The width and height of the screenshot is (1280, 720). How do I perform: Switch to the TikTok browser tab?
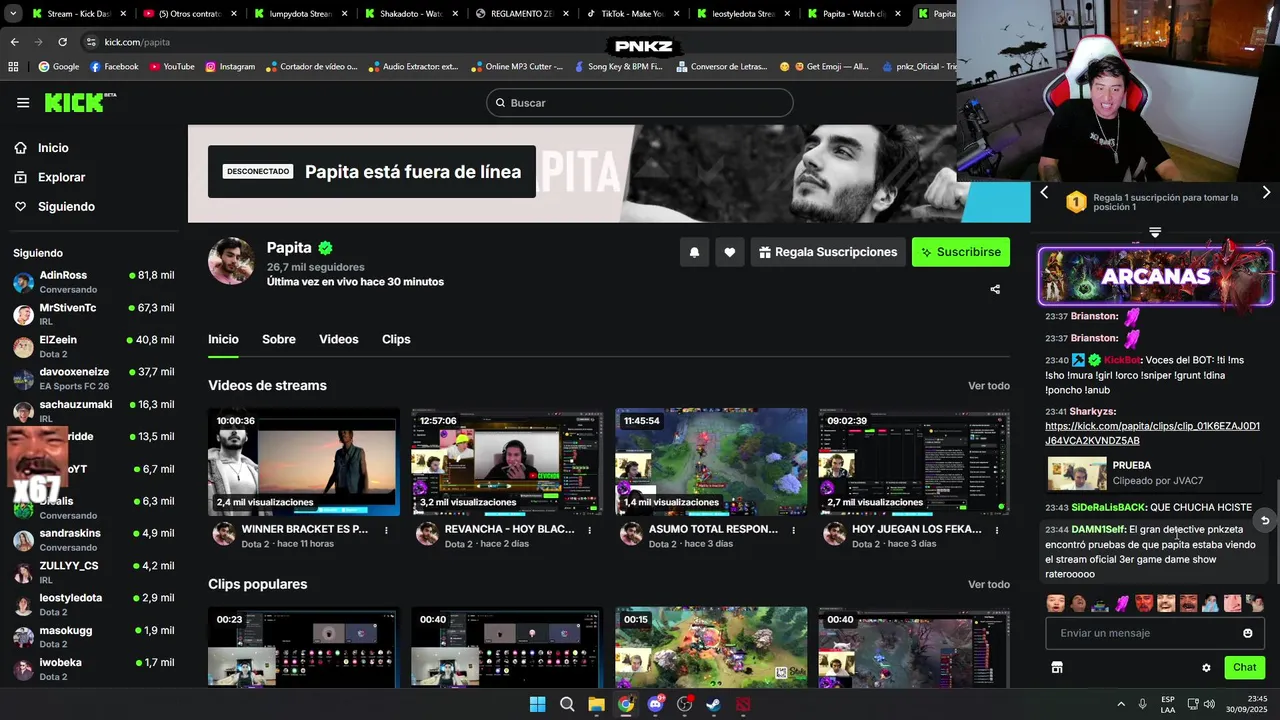click(632, 14)
